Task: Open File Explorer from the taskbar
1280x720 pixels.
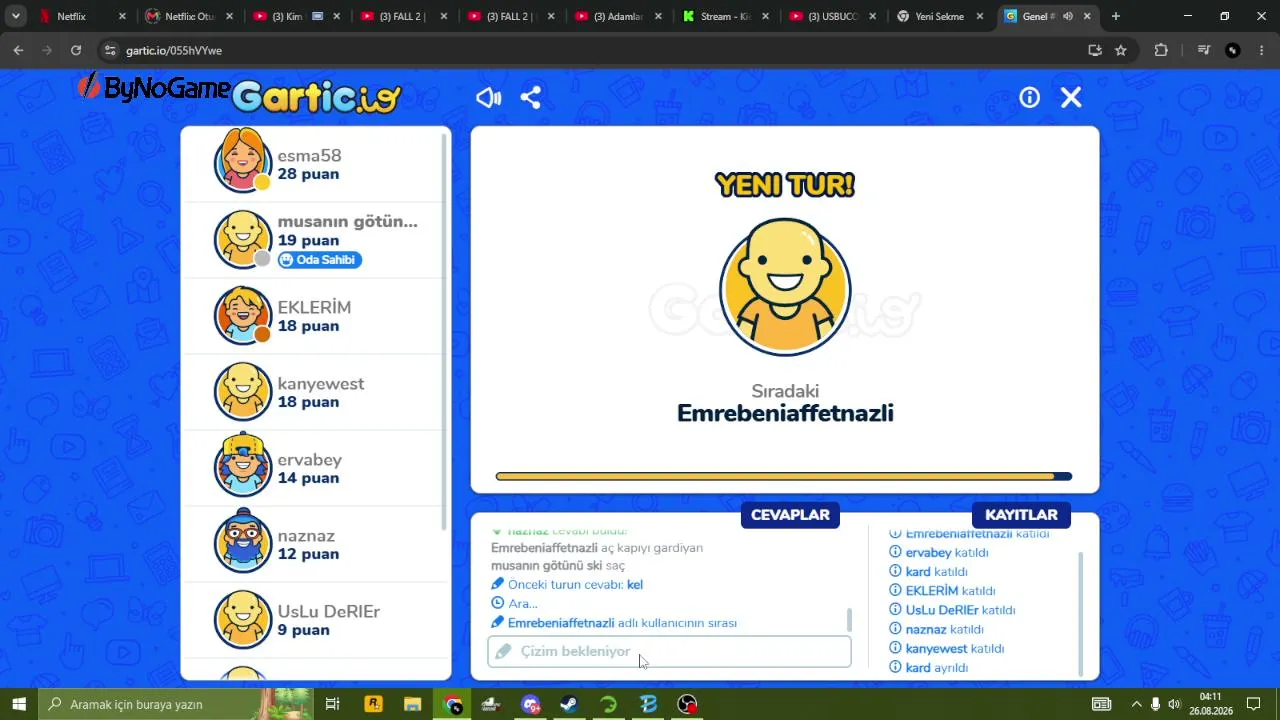Action: pyautogui.click(x=412, y=704)
